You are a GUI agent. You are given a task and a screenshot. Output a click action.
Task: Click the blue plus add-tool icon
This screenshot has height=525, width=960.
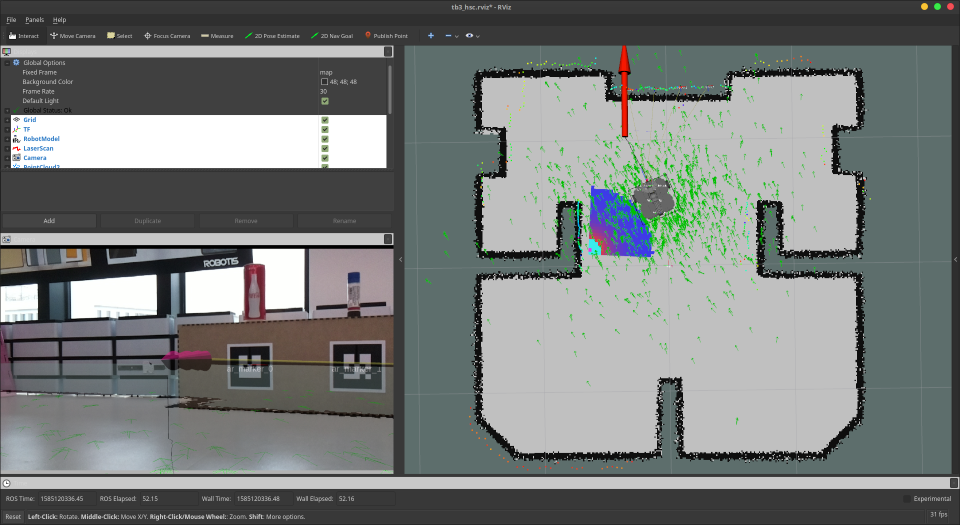tap(431, 35)
